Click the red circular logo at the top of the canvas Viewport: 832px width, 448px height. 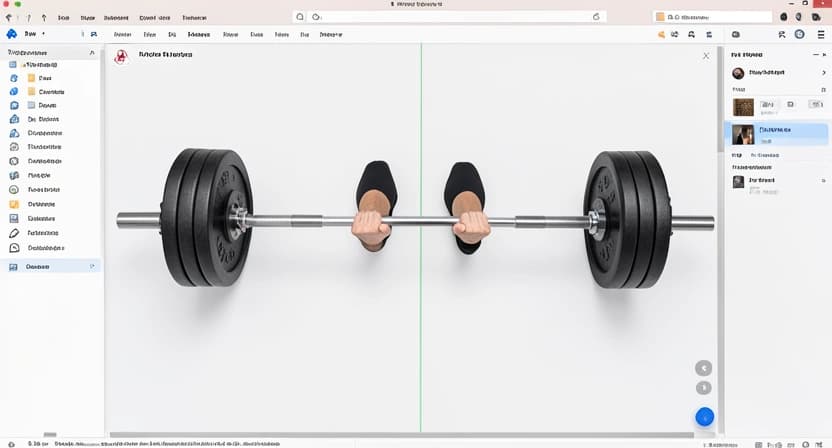tap(122, 56)
